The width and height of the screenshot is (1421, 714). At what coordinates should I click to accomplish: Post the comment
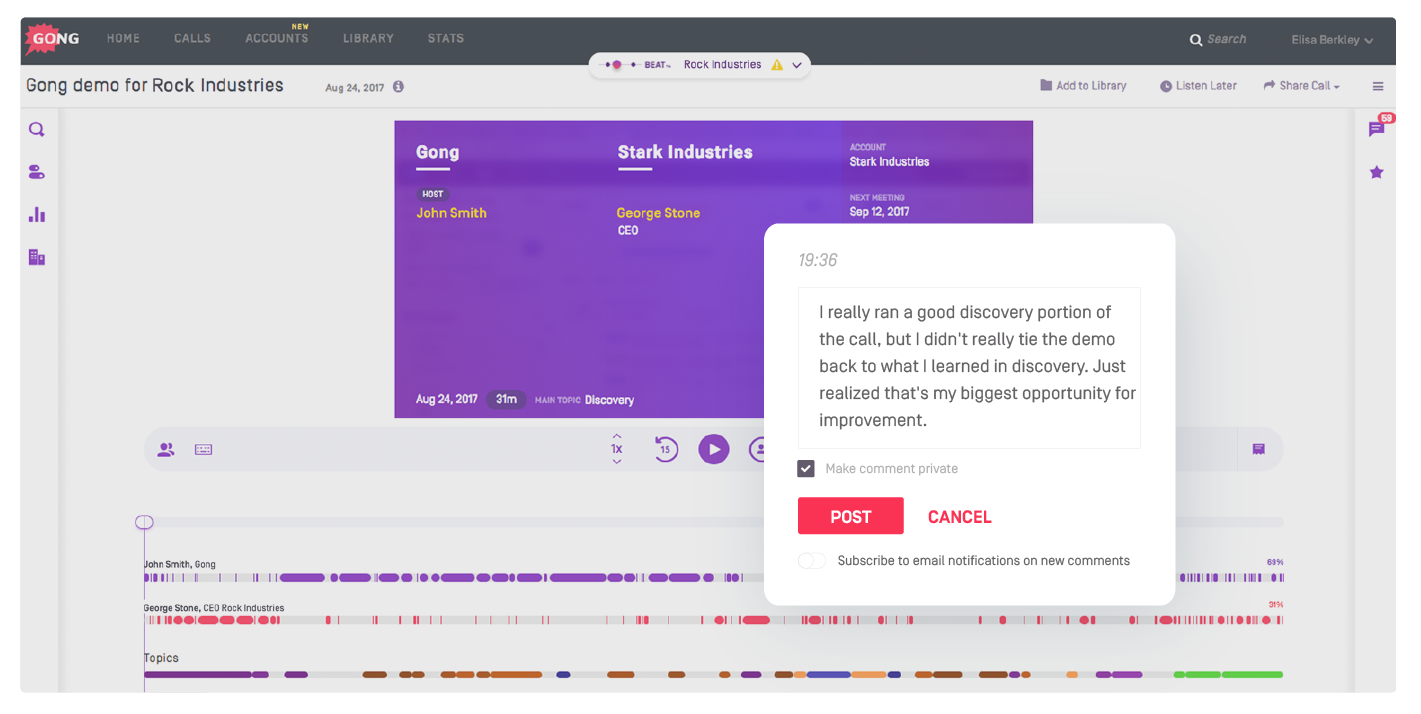pyautogui.click(x=850, y=516)
